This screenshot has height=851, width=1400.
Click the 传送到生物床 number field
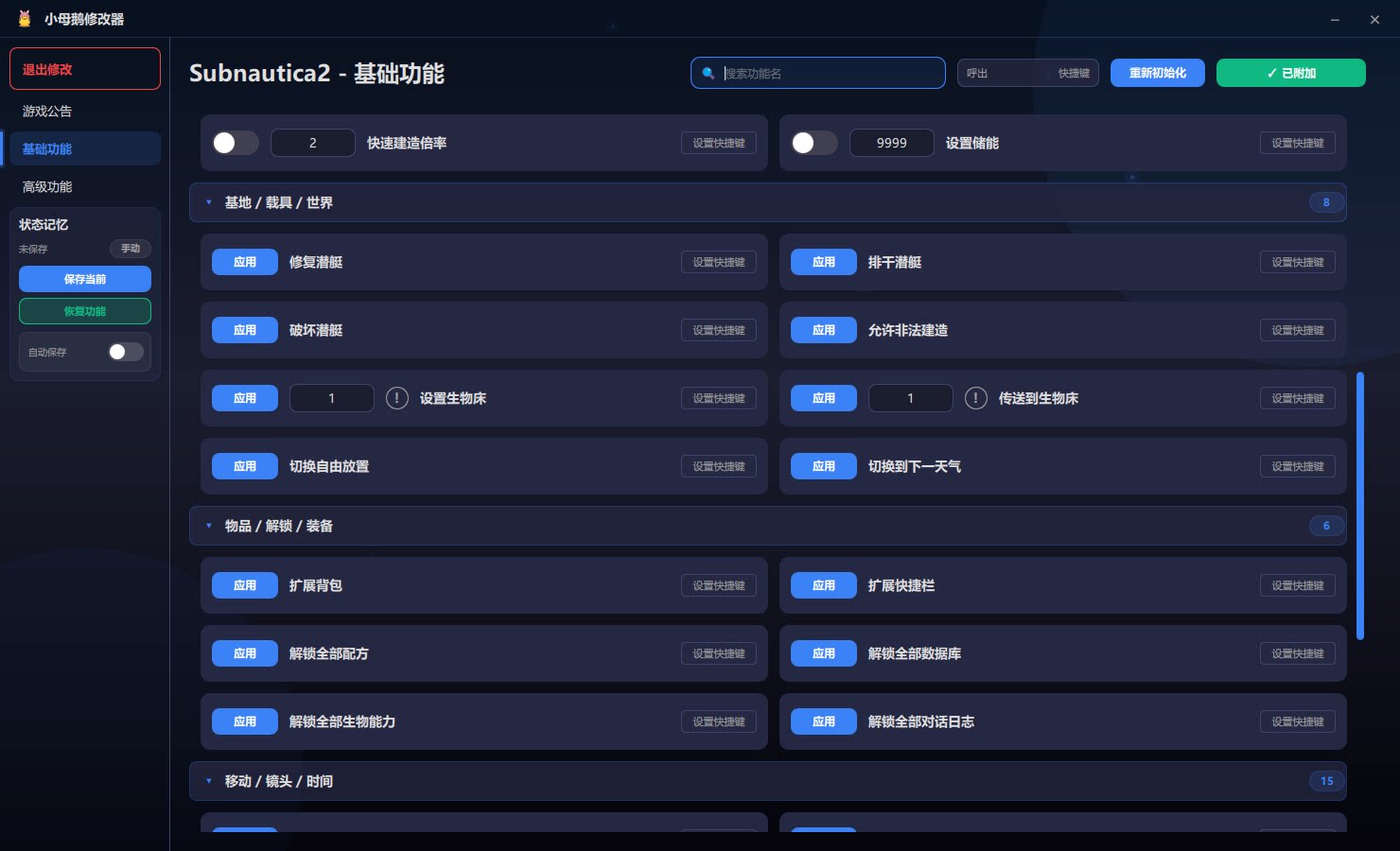coord(911,398)
